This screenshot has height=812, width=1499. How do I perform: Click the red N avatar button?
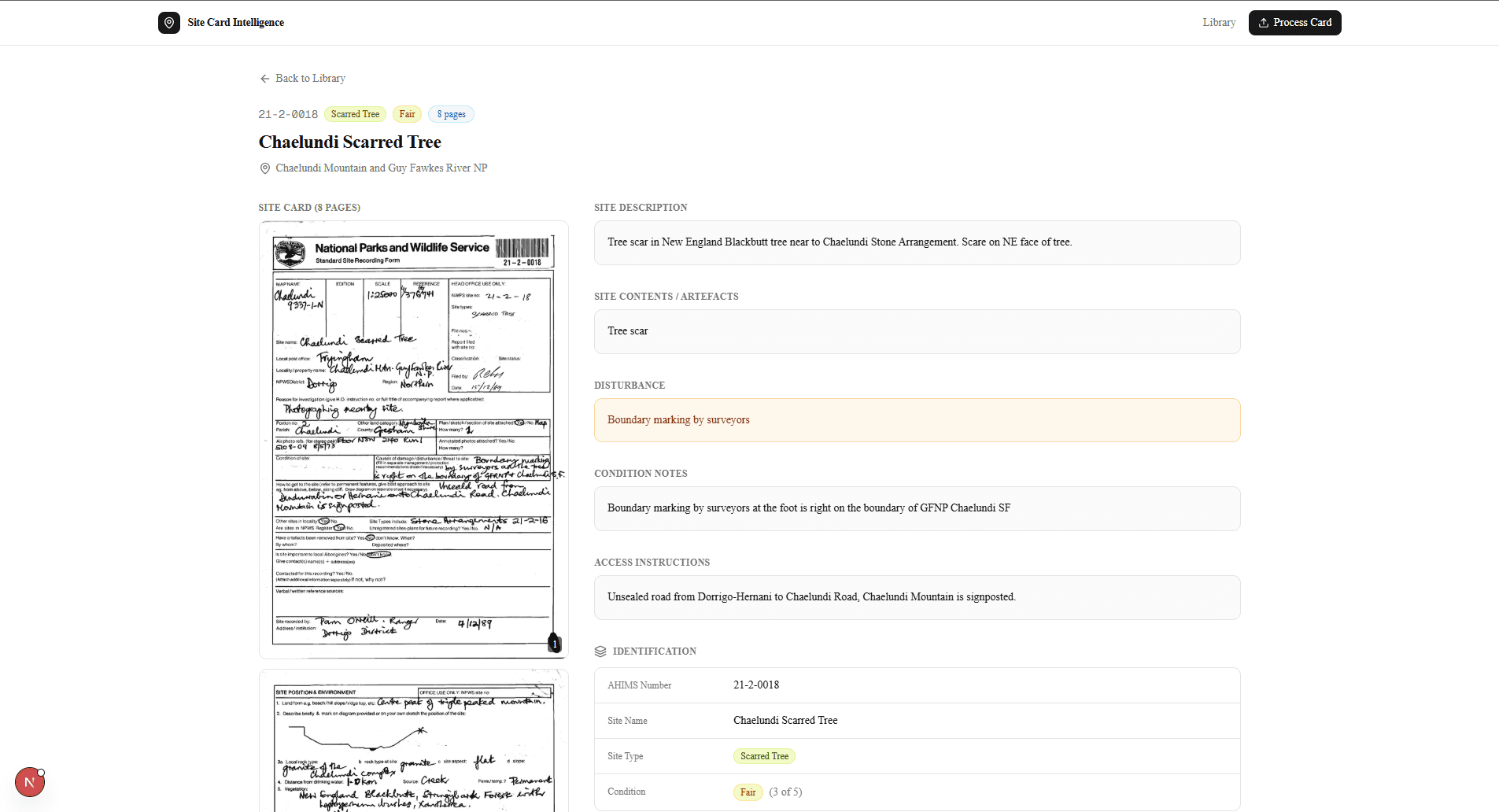click(30, 782)
